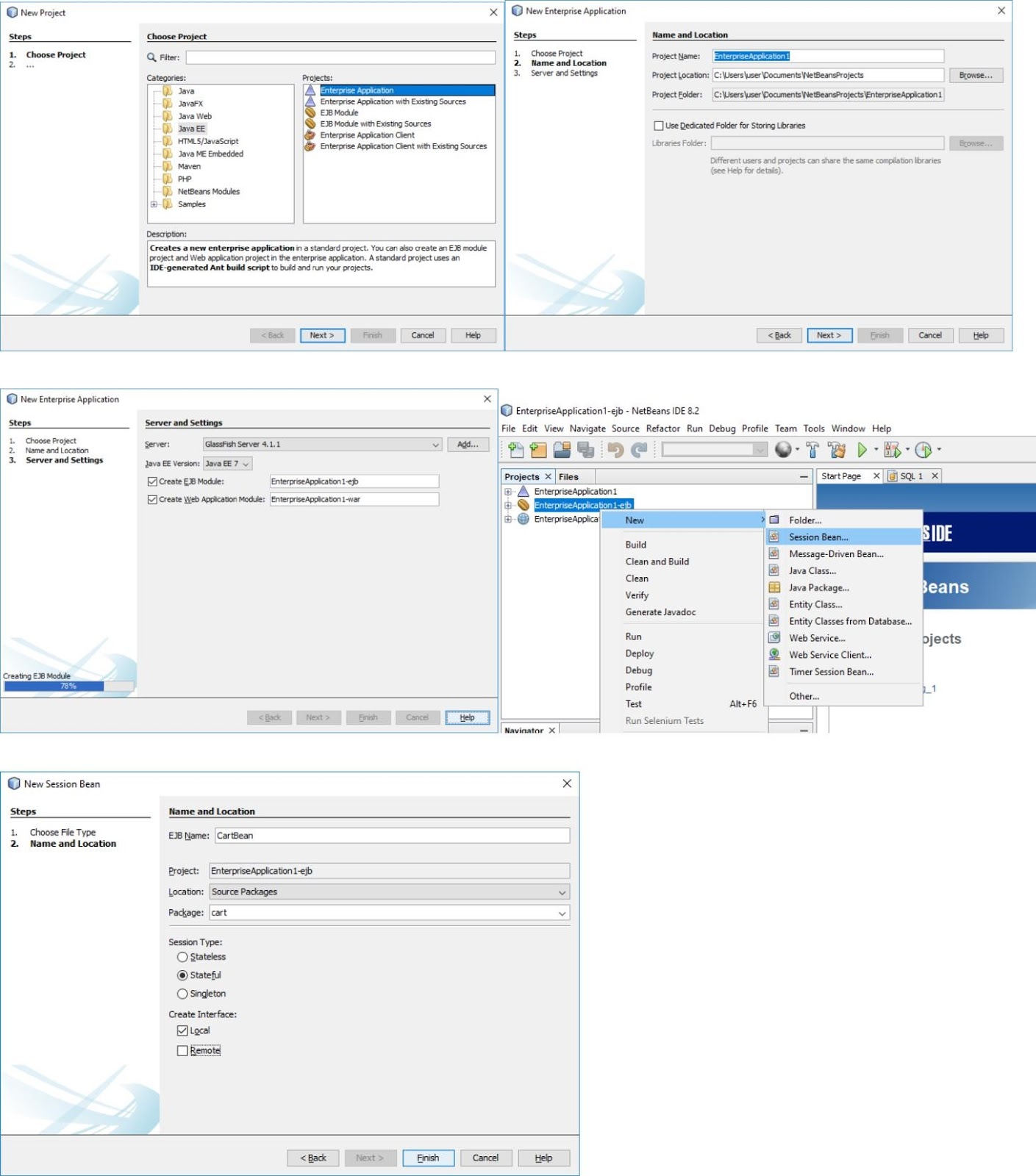Click the Open Project toolbar icon
Viewport: 1036px width, 1176px height.
click(x=562, y=450)
